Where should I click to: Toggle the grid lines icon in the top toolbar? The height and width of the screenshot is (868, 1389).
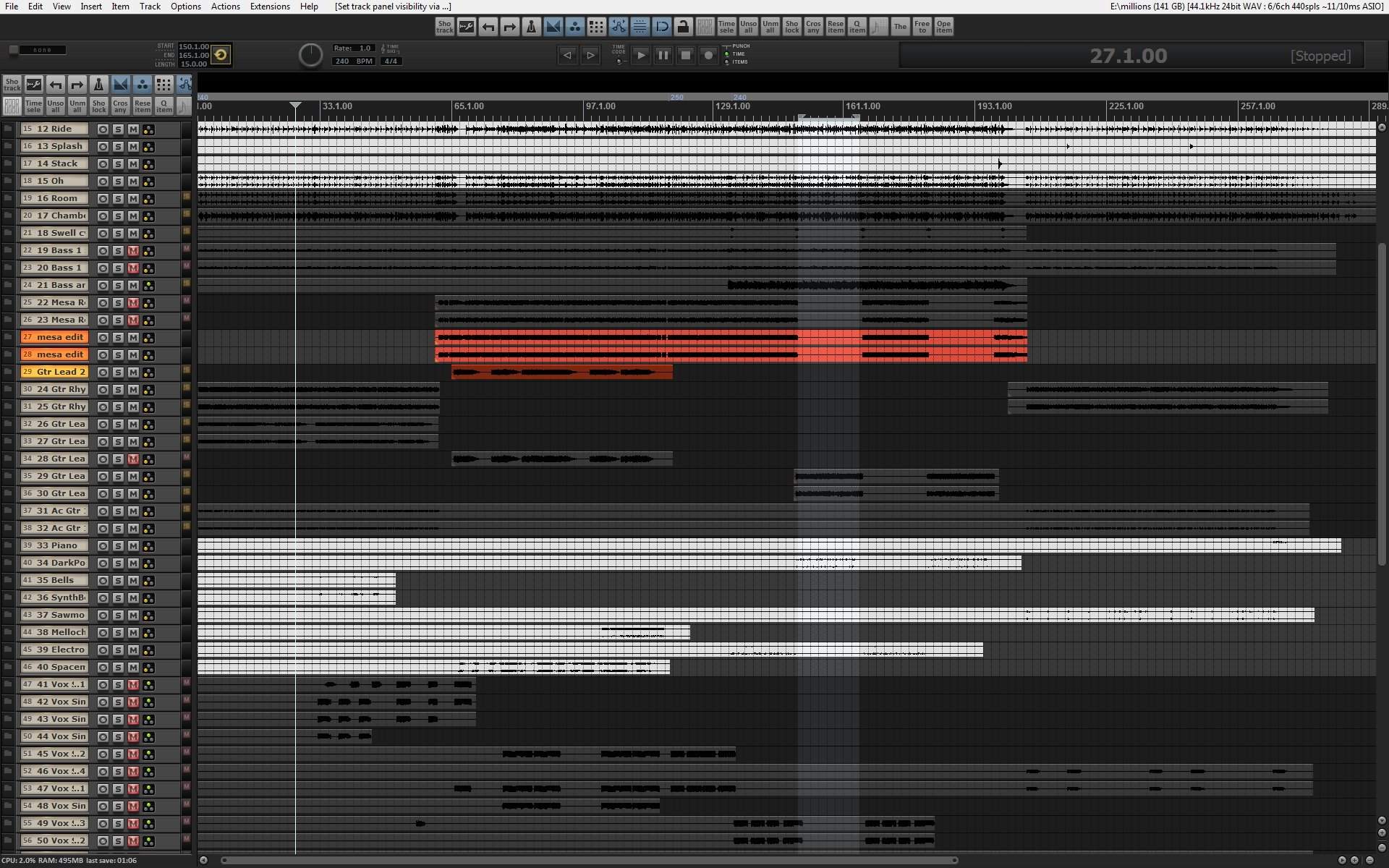596,27
